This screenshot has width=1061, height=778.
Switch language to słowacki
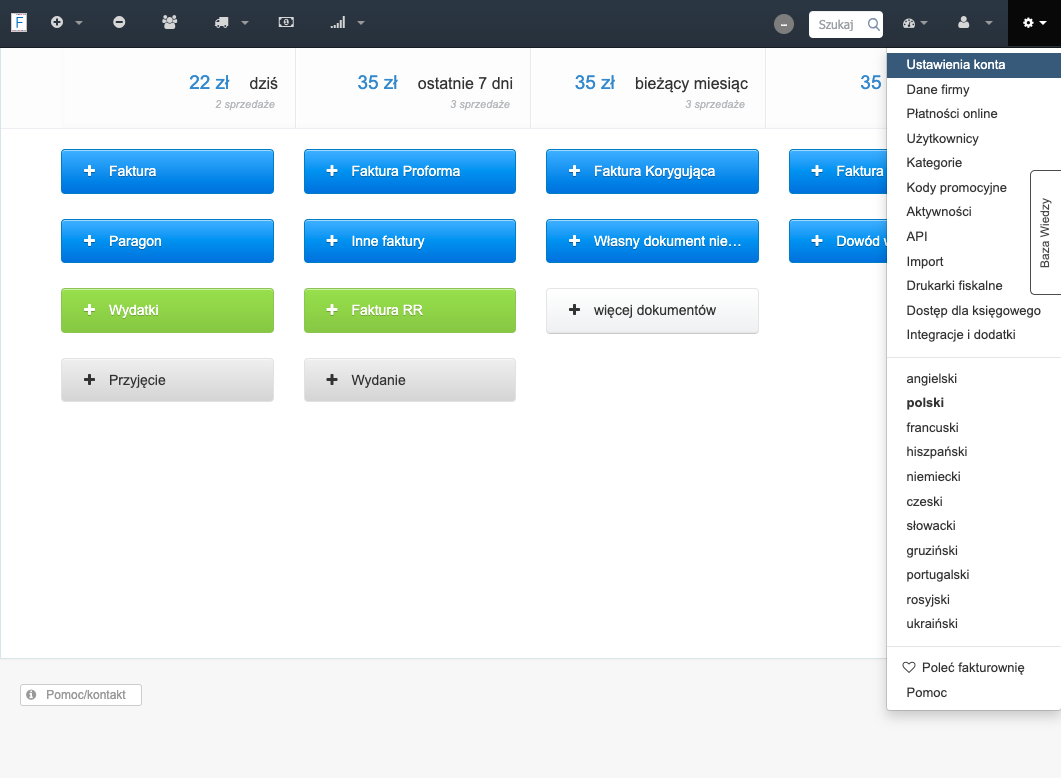(x=974, y=526)
